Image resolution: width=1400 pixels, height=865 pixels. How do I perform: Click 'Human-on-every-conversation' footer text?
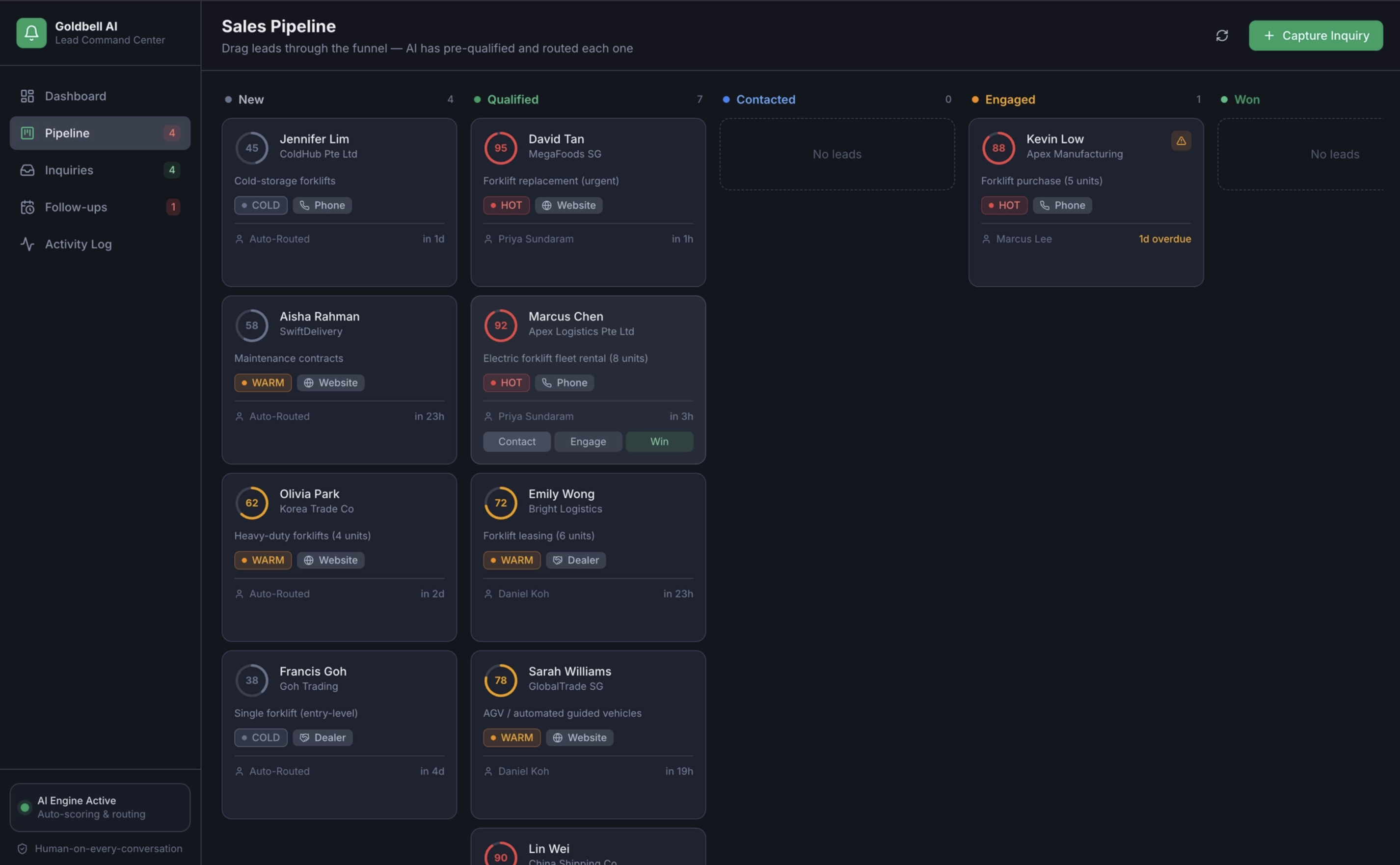click(x=108, y=848)
